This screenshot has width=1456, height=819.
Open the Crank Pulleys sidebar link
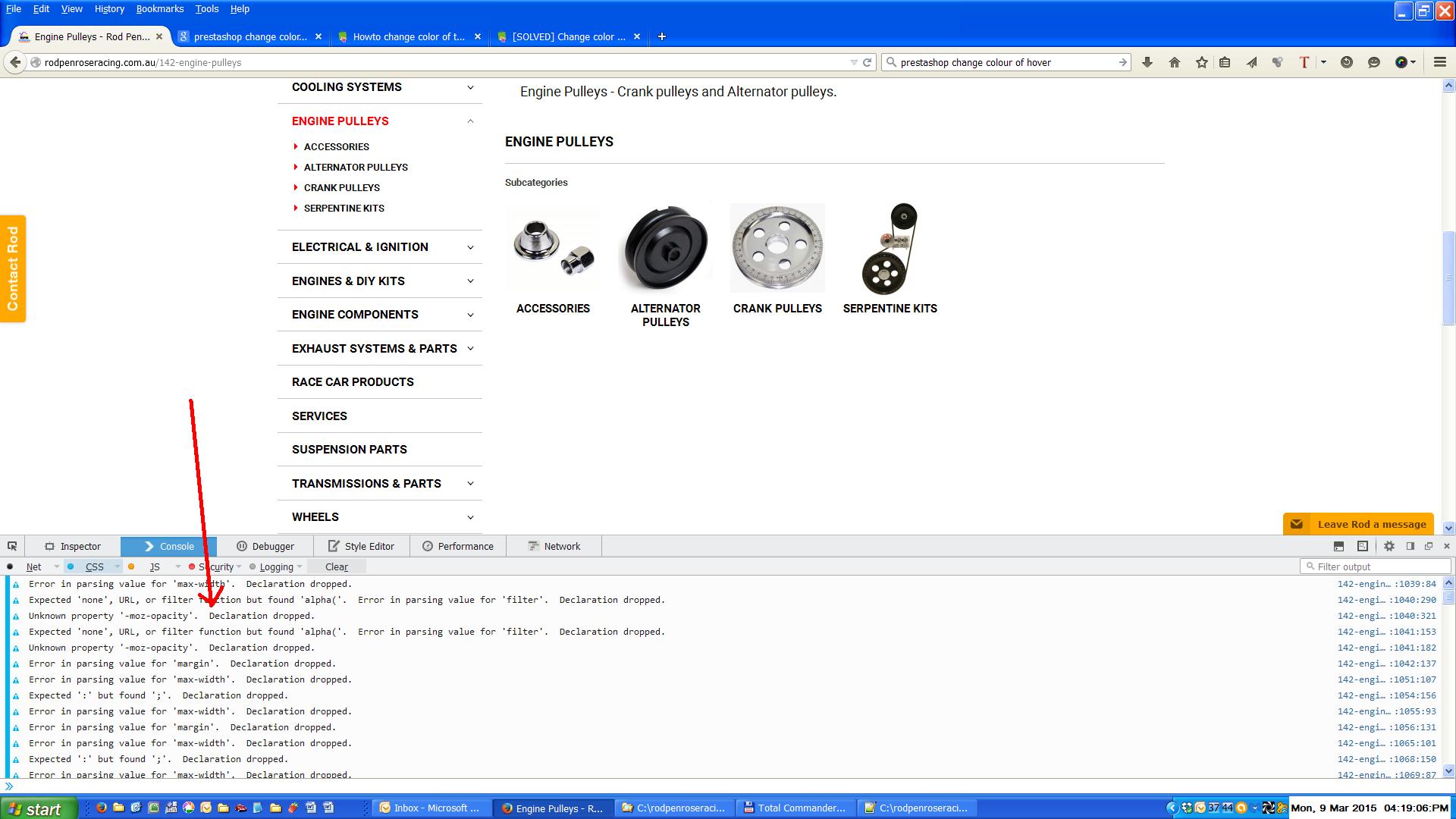(341, 187)
